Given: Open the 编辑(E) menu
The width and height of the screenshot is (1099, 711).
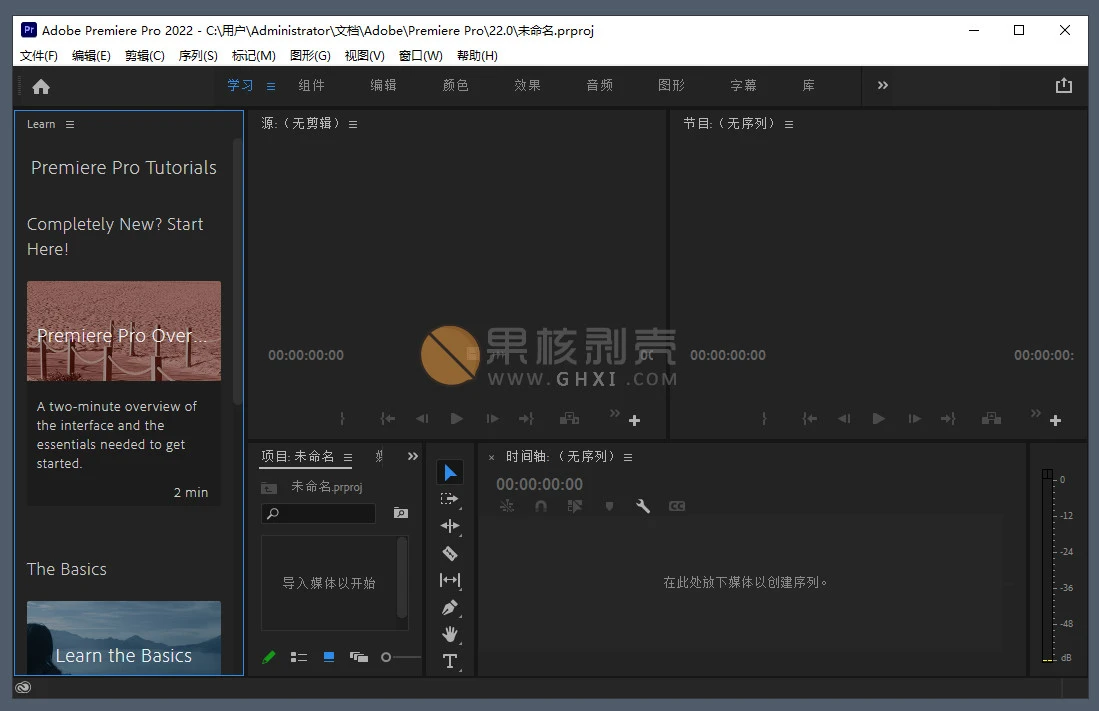Looking at the screenshot, I should click(x=91, y=55).
